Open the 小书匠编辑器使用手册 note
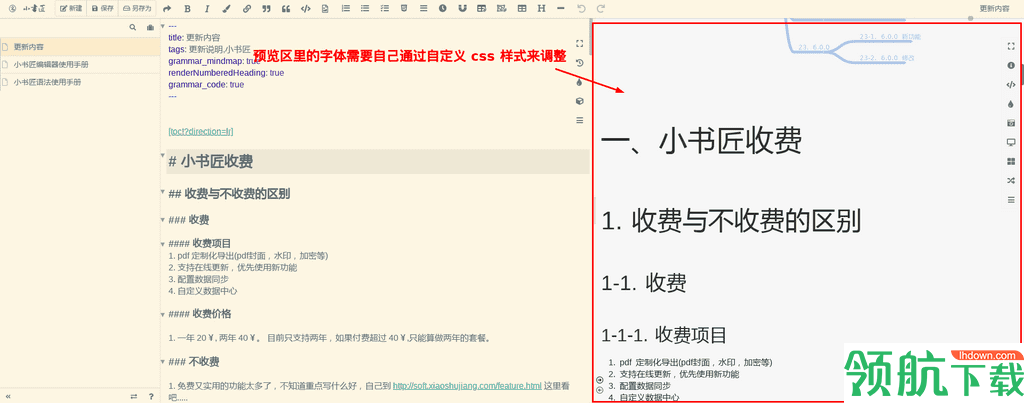Screen dimensions: 1024x403 tap(80, 65)
